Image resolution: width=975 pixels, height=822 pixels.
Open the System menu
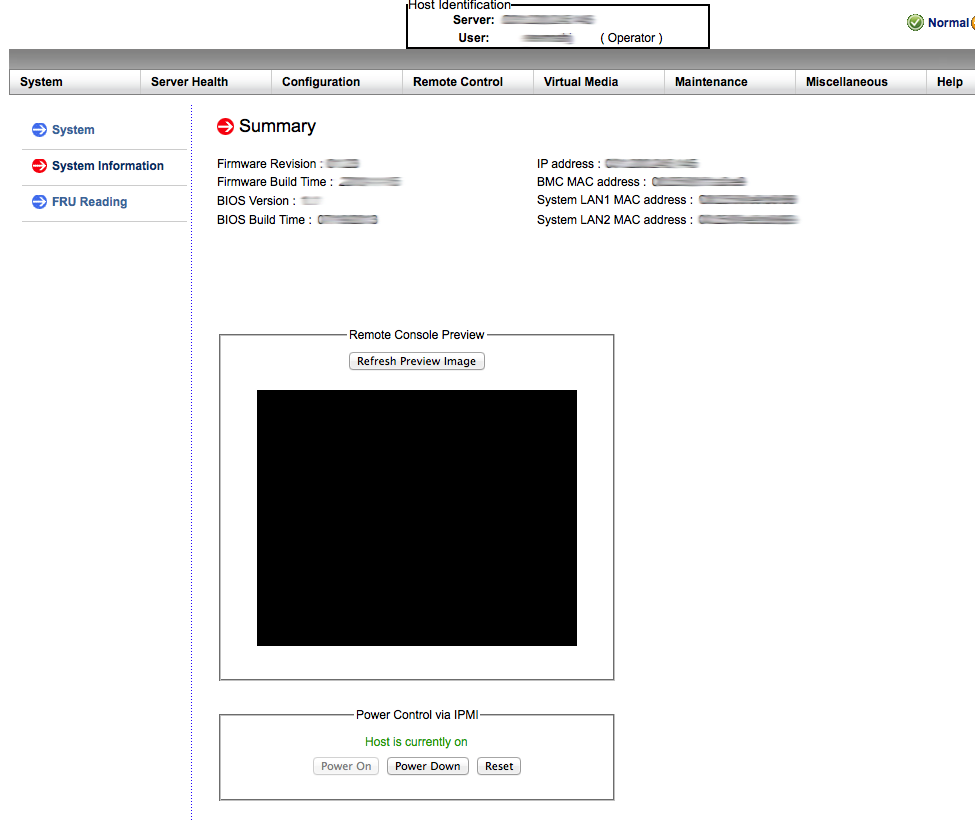[41, 82]
